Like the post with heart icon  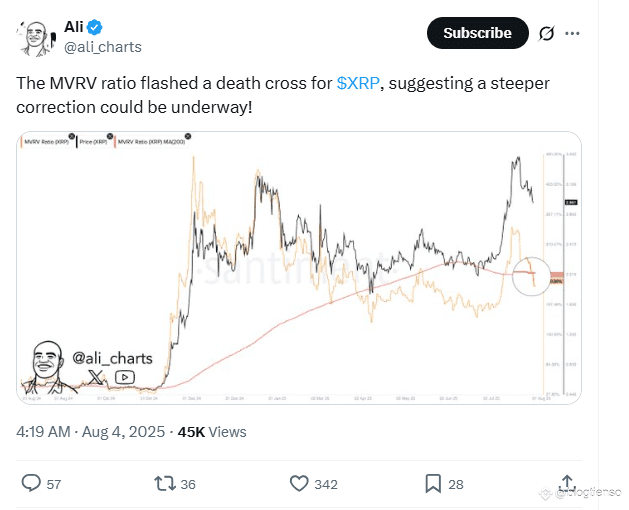click(x=299, y=484)
